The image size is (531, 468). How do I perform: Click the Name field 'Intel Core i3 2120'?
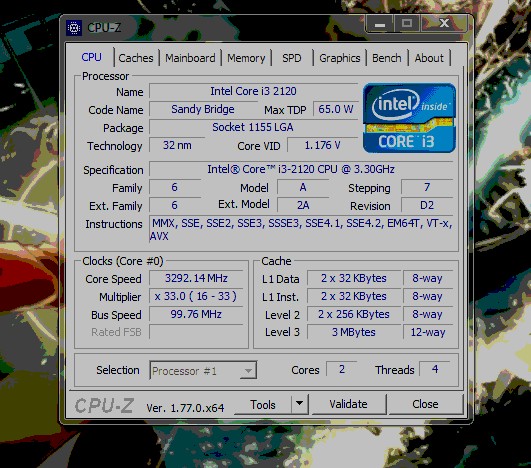[x=253, y=91]
